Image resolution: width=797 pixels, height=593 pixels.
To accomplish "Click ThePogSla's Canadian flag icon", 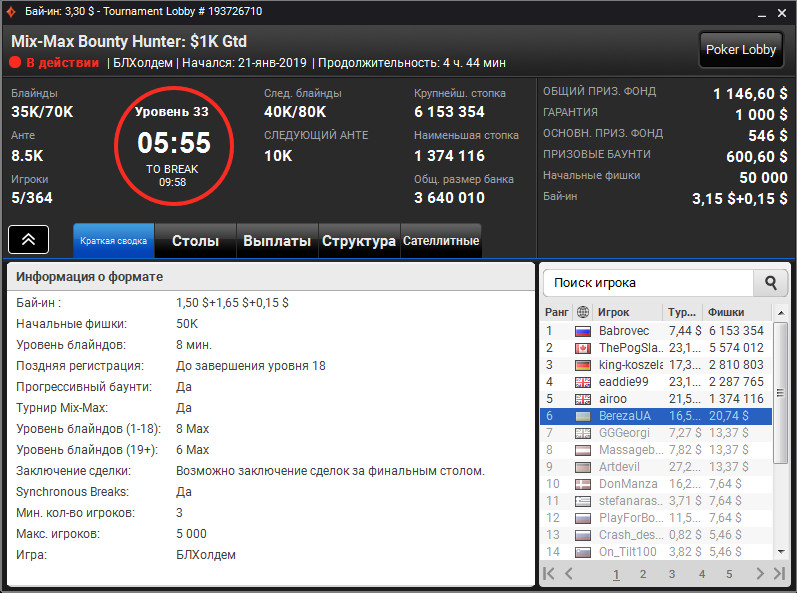I will (583, 349).
